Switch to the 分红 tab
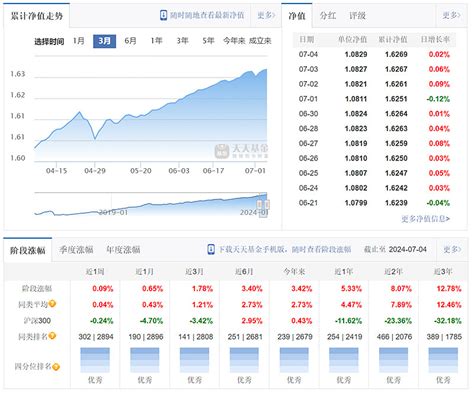Viewport: 474px width, 395px height. (x=328, y=16)
